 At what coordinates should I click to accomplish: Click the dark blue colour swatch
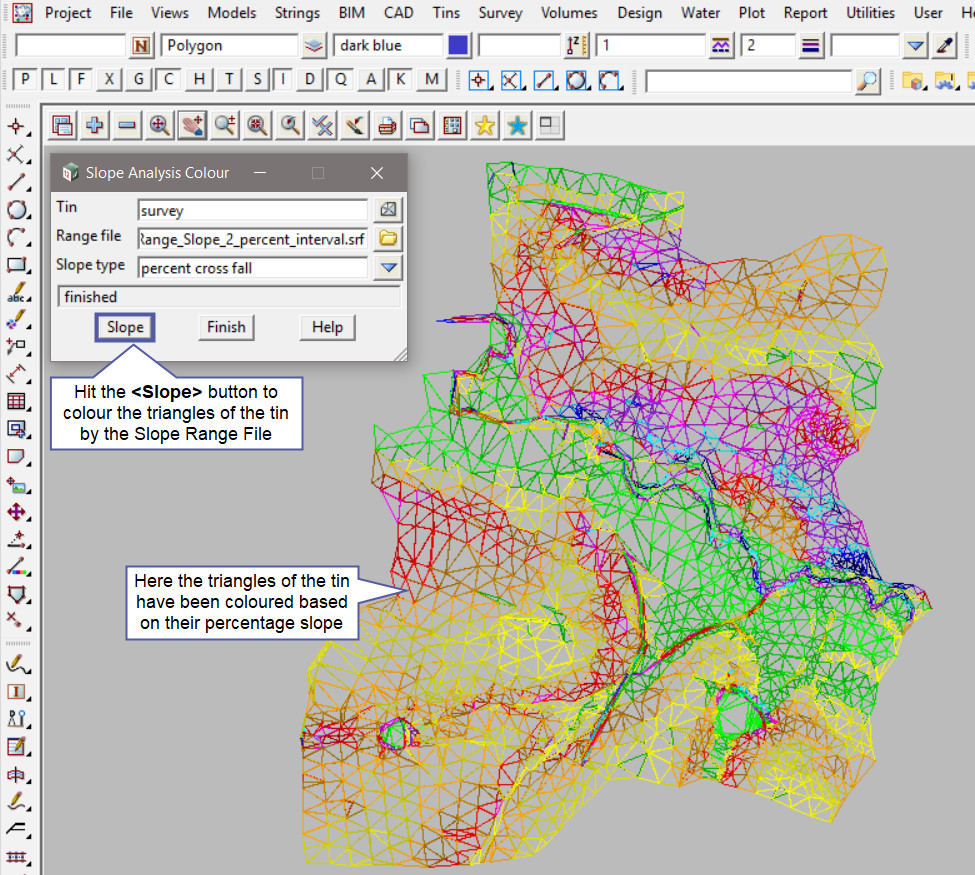(458, 45)
